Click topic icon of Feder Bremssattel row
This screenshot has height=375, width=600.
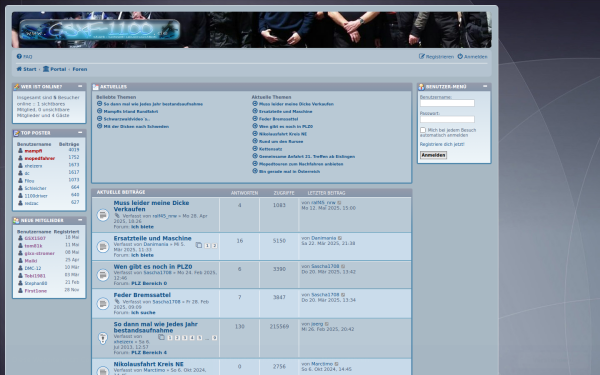[103, 304]
